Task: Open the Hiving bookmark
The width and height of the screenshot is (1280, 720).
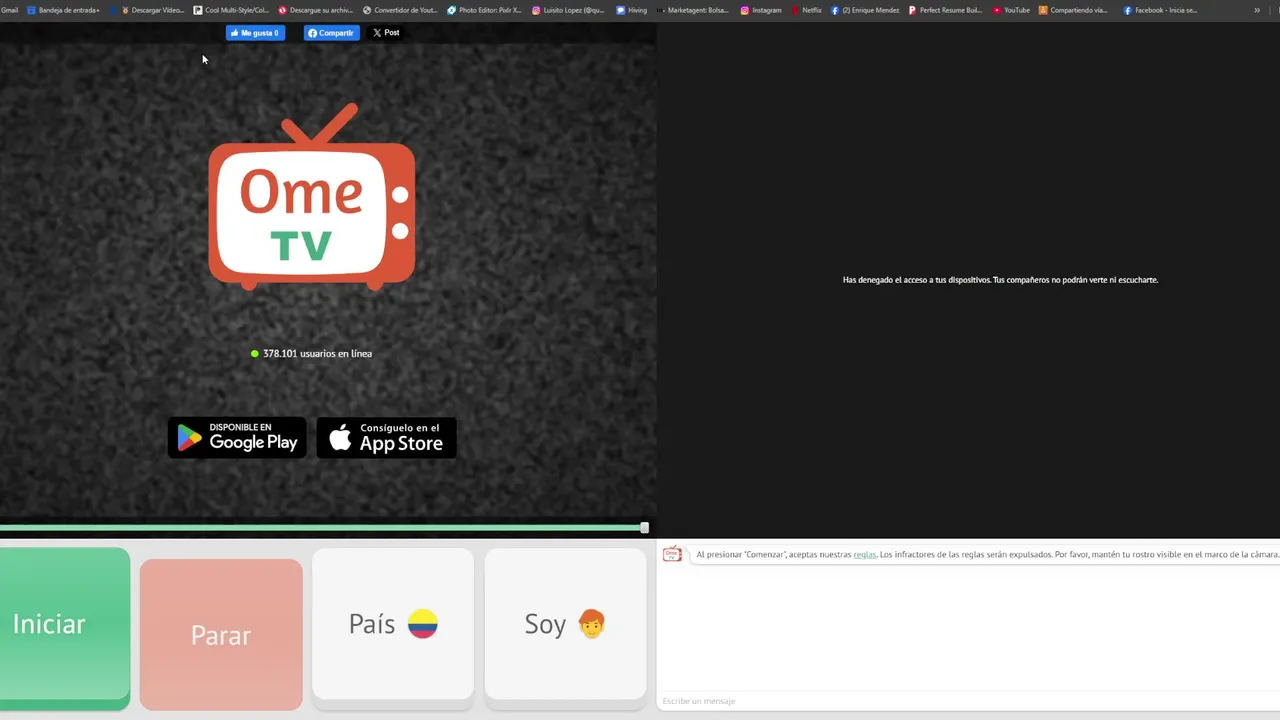Action: [632, 10]
